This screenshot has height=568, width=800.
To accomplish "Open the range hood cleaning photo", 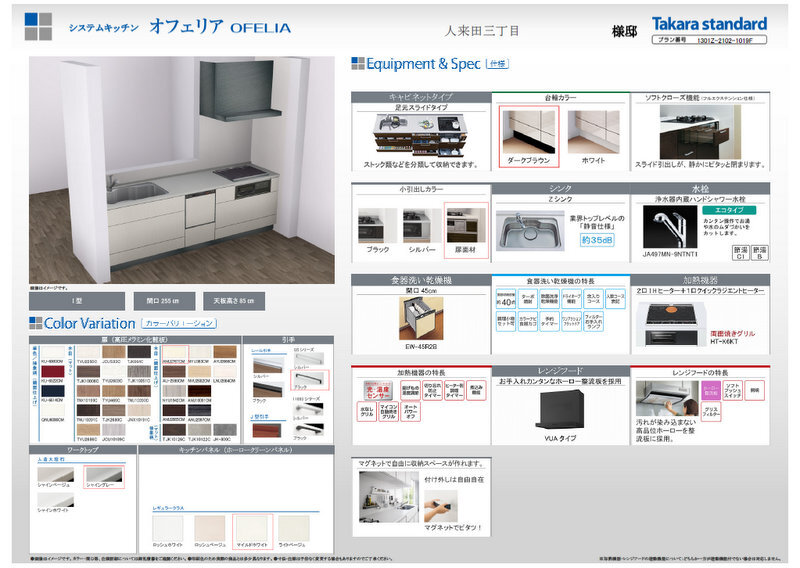I will coord(667,399).
